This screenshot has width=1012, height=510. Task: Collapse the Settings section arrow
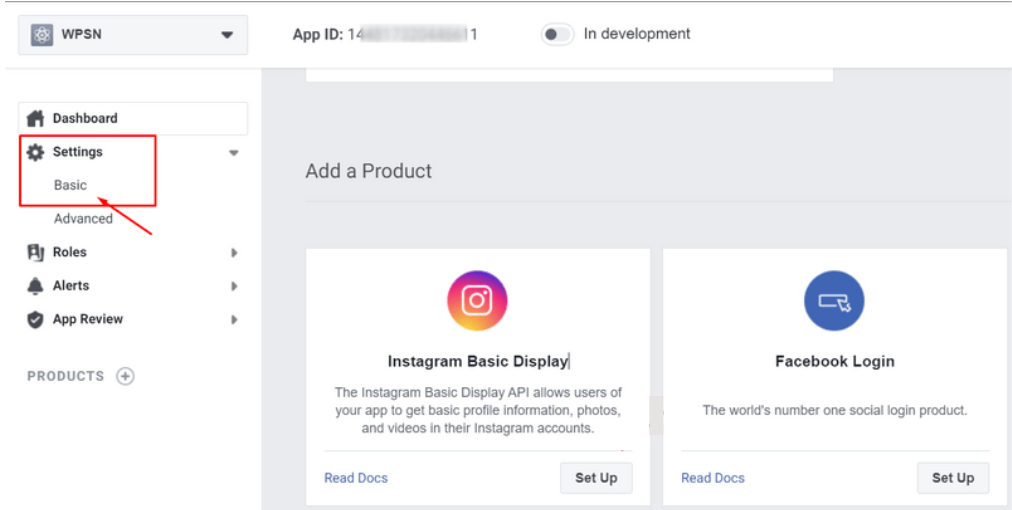coord(234,153)
